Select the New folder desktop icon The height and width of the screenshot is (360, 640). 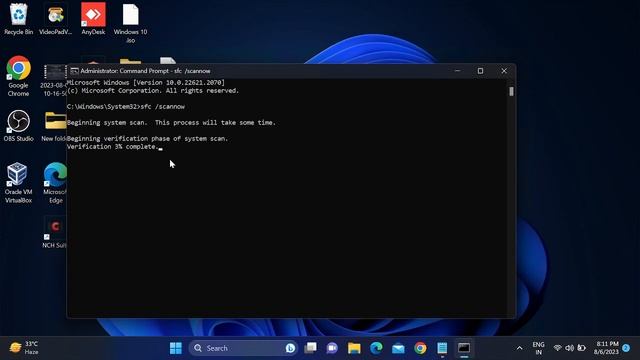click(55, 126)
